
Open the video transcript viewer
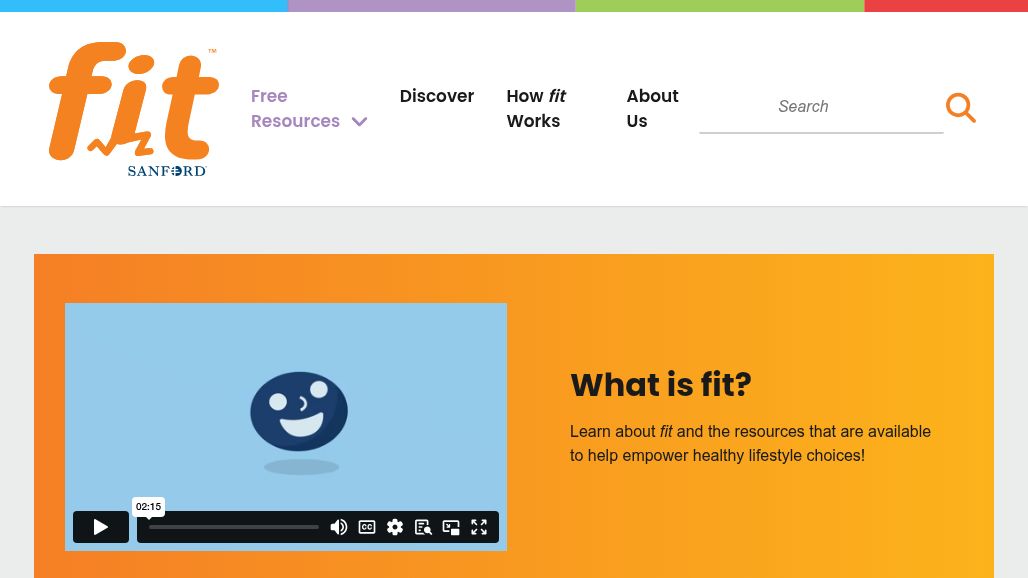[x=423, y=527]
